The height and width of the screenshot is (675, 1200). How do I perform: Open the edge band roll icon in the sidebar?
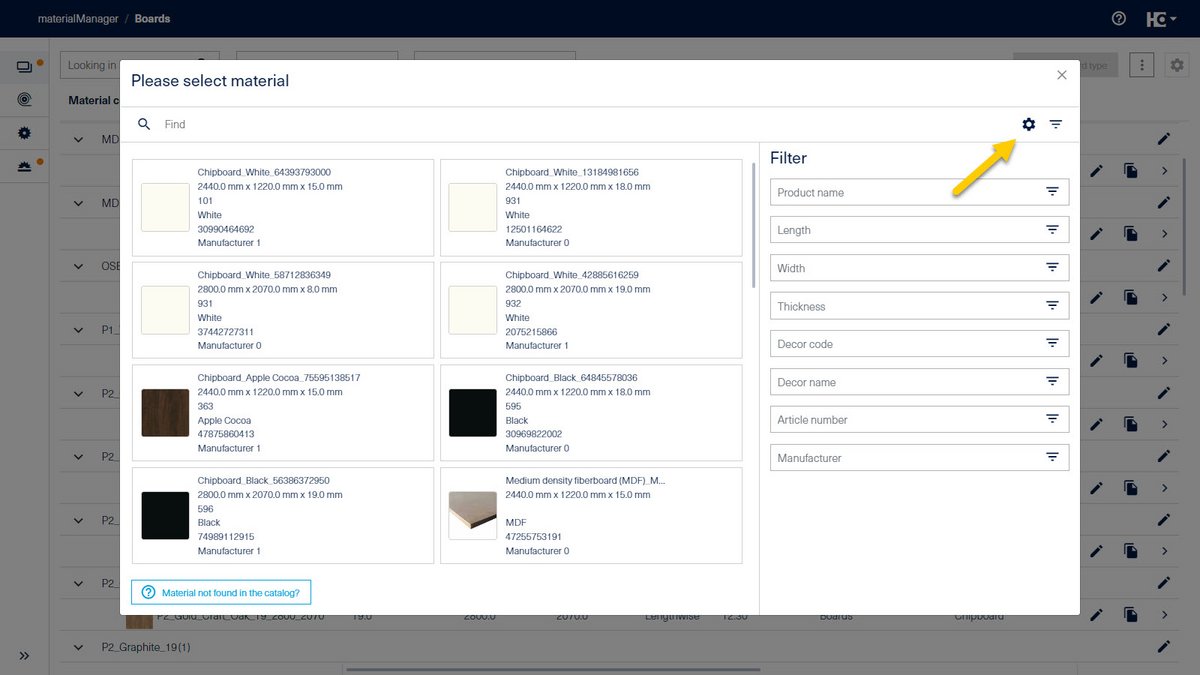[25, 99]
